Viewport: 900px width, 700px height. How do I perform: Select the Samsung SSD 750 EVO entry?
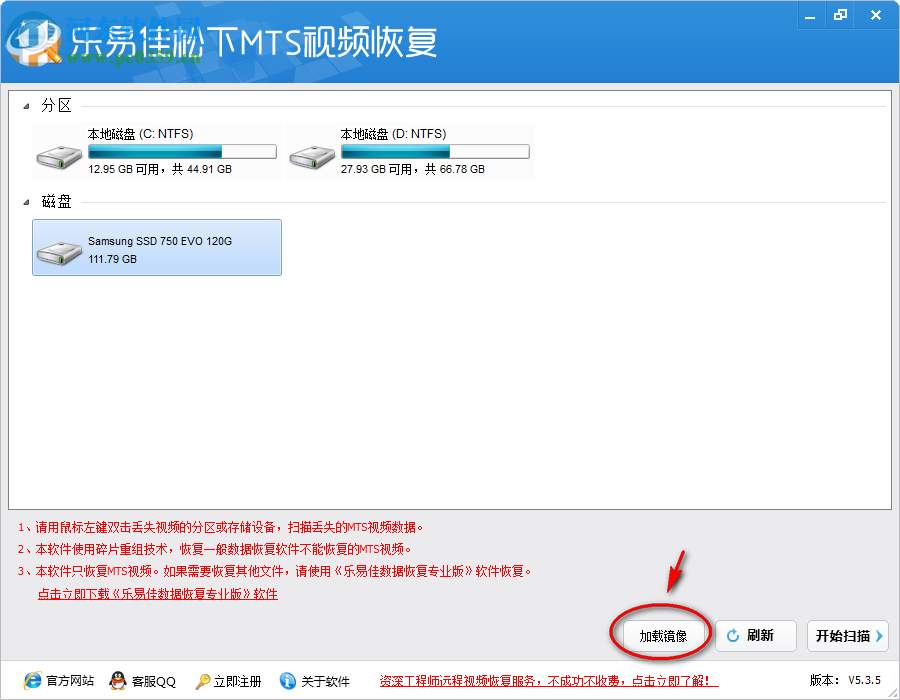point(156,248)
